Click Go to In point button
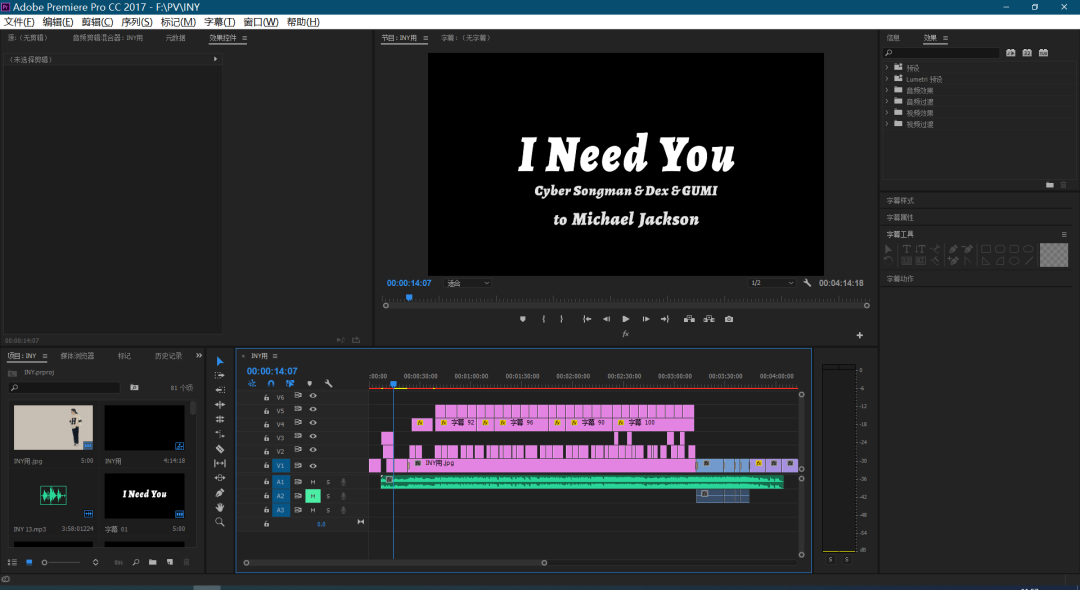This screenshot has width=1080, height=590. 587,319
